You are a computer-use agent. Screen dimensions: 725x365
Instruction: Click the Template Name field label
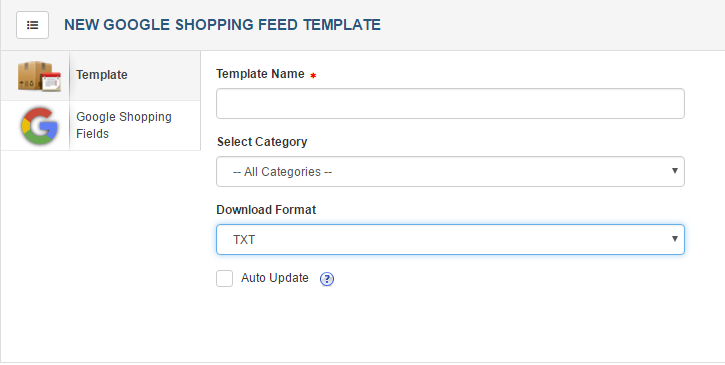(260, 74)
